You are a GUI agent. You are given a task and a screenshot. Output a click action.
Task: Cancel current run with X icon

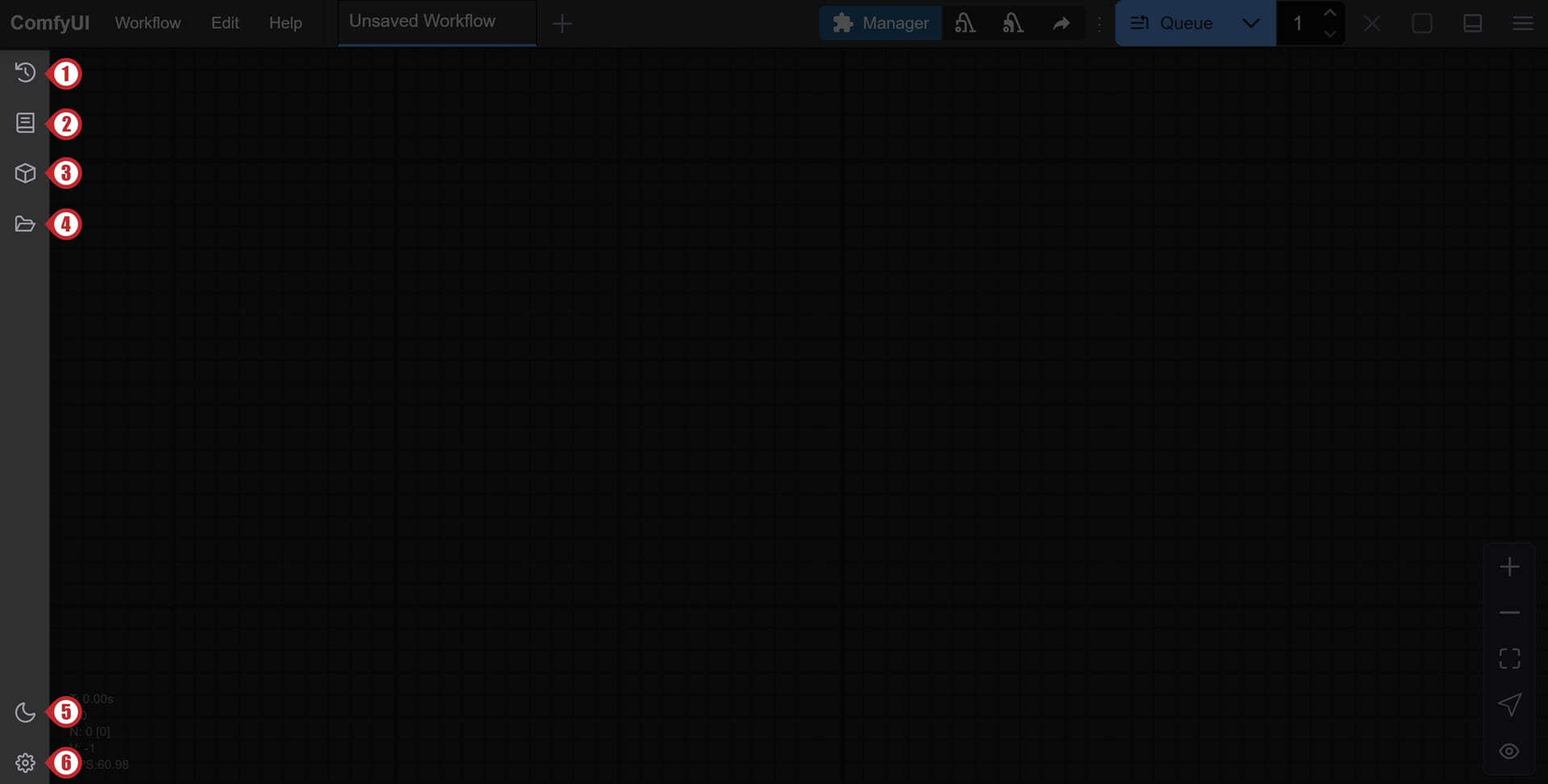(x=1372, y=23)
